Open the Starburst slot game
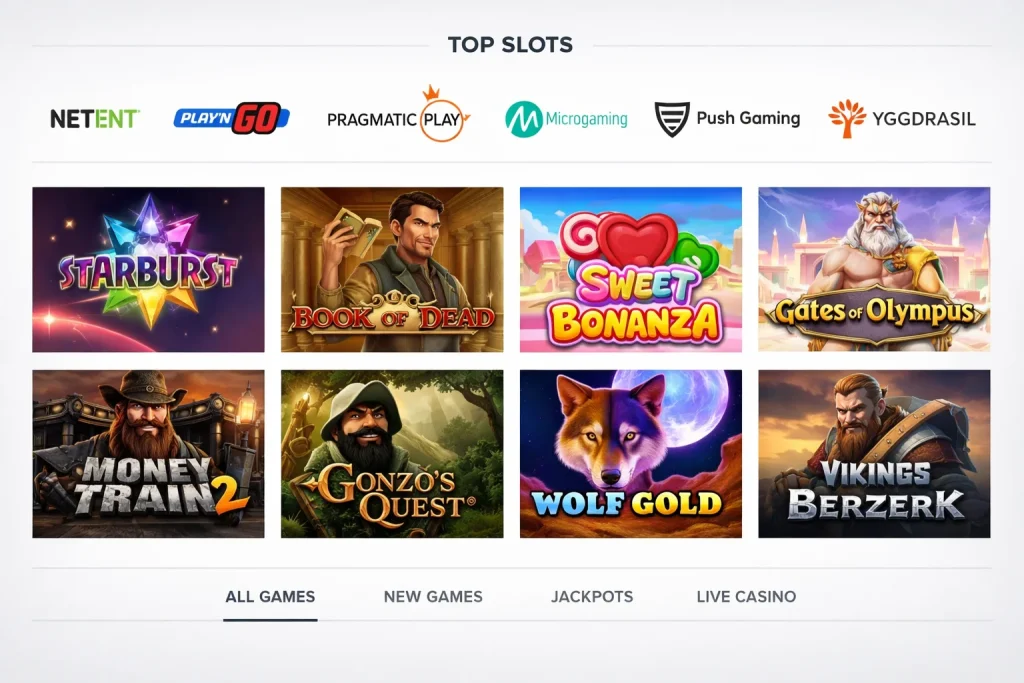 (x=148, y=269)
